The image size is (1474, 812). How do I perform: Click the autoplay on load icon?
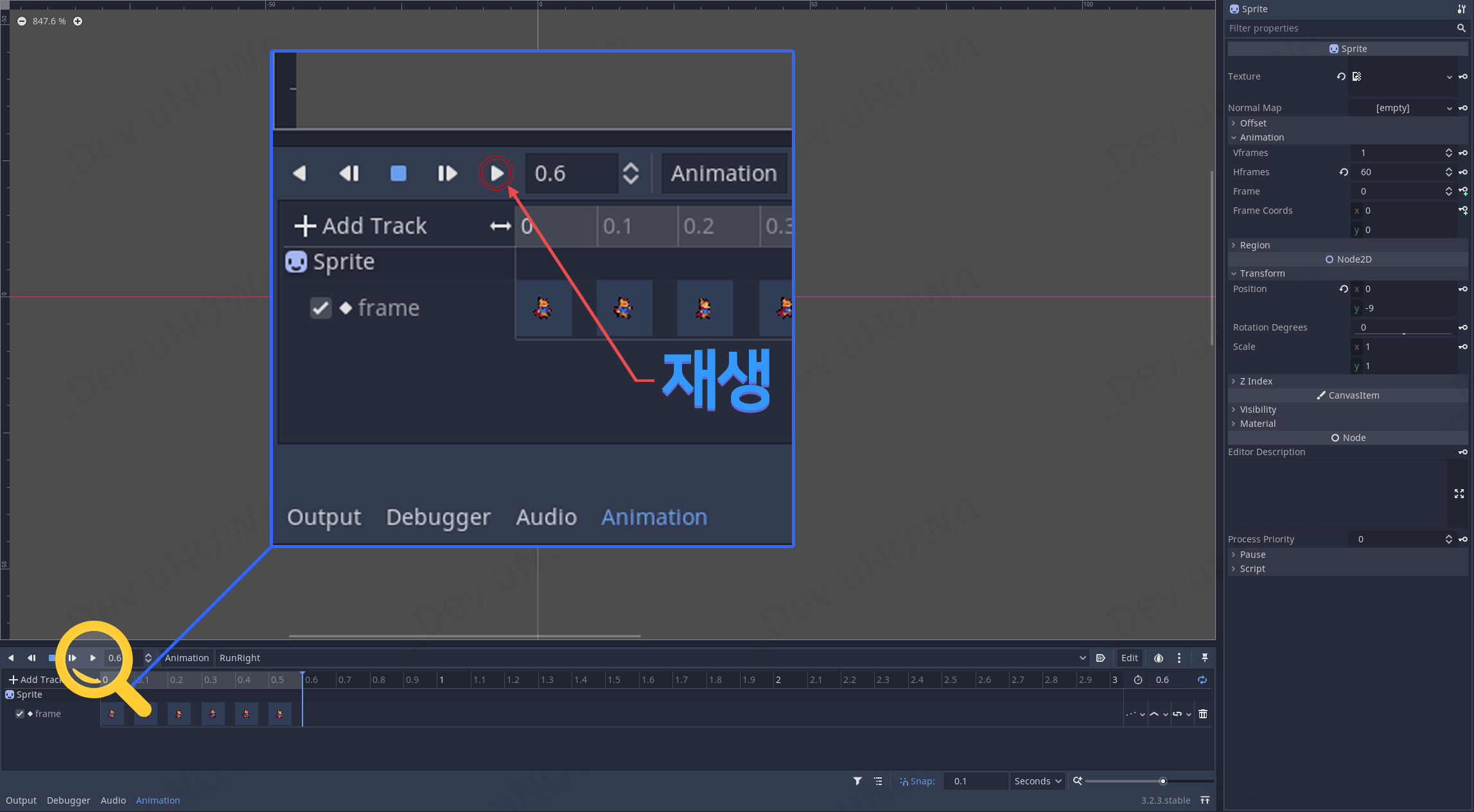click(1100, 658)
